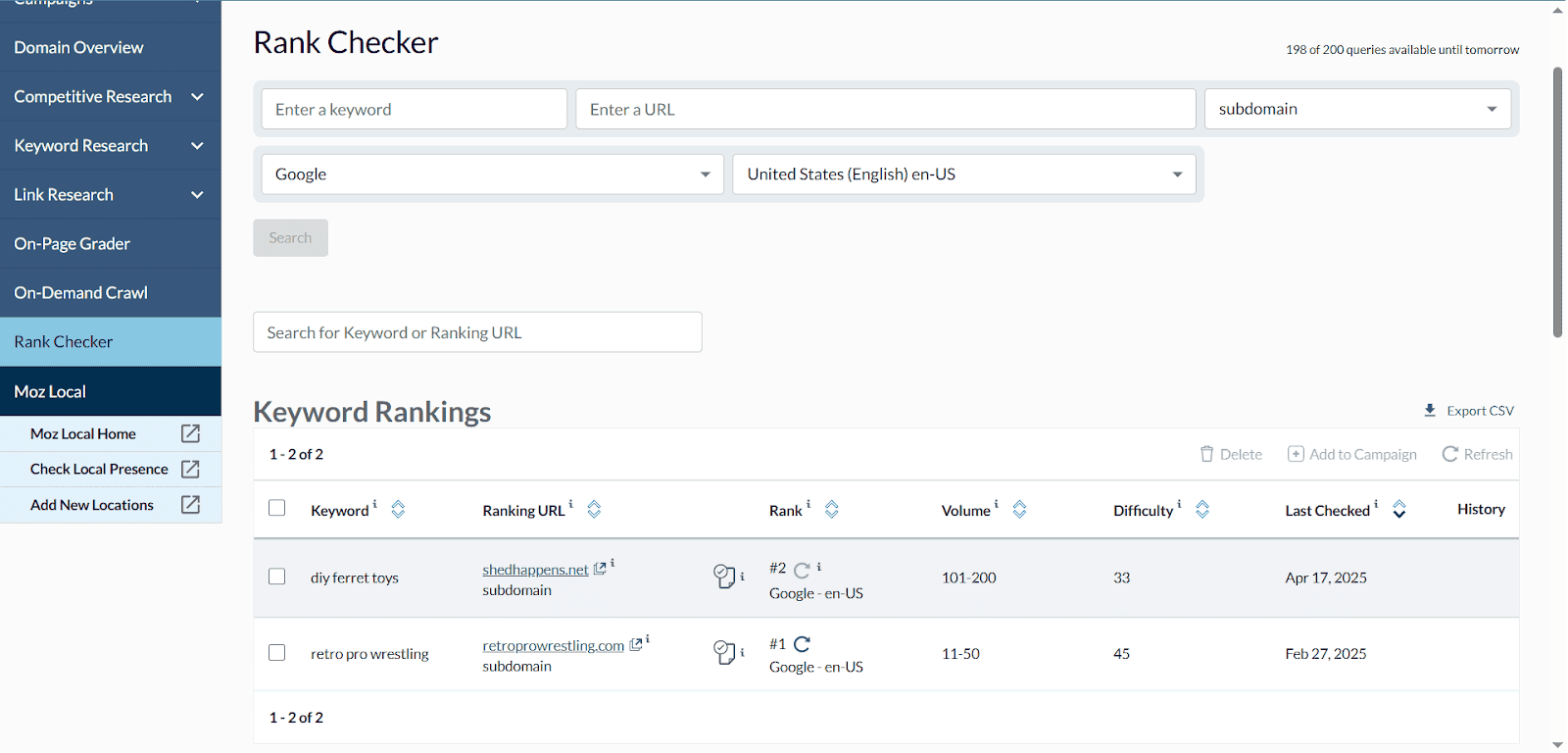This screenshot has height=753, width=1568.
Task: Click SERP analysis icon for retro pro wrestling
Action: (724, 652)
